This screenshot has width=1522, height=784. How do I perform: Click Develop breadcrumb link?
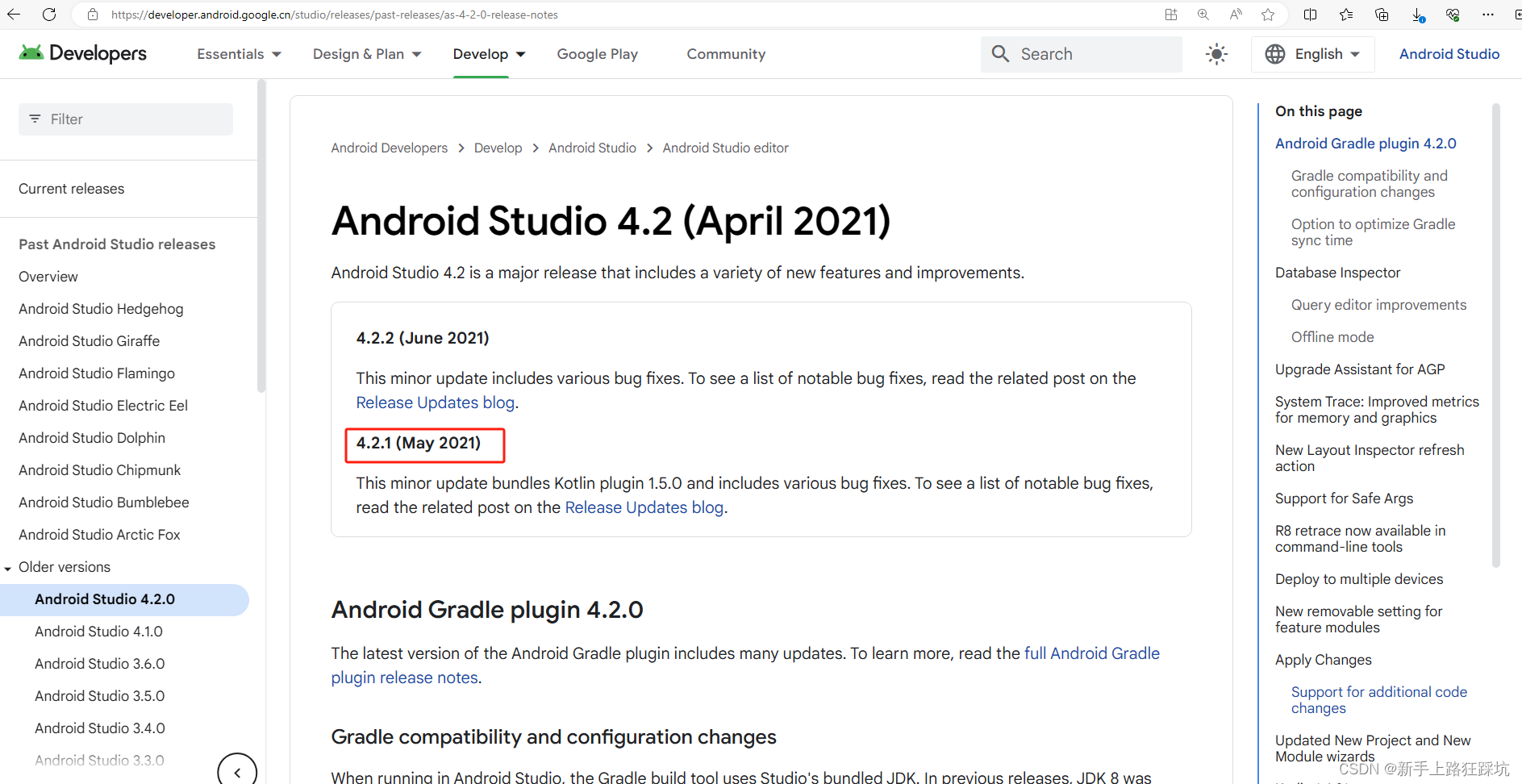[498, 148]
